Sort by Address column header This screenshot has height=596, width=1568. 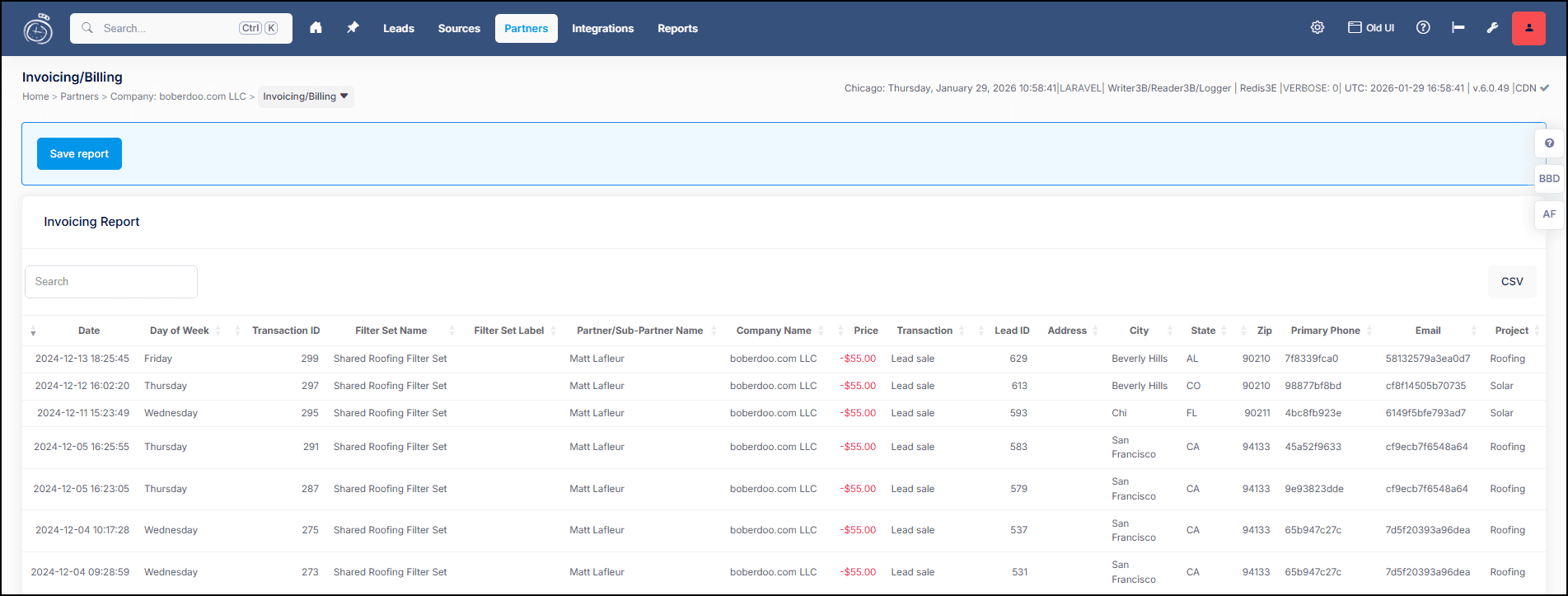pyautogui.click(x=1067, y=331)
